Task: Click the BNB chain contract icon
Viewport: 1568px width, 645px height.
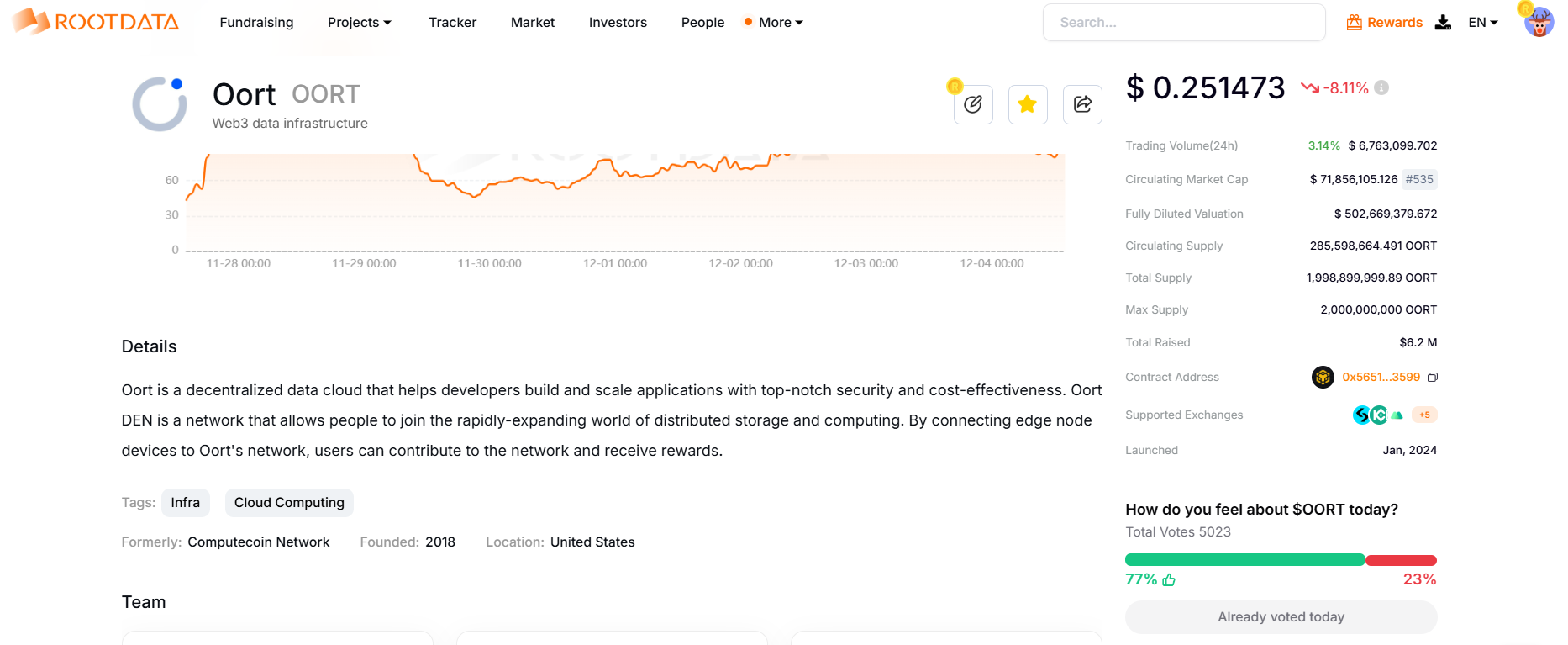Action: [x=1323, y=377]
